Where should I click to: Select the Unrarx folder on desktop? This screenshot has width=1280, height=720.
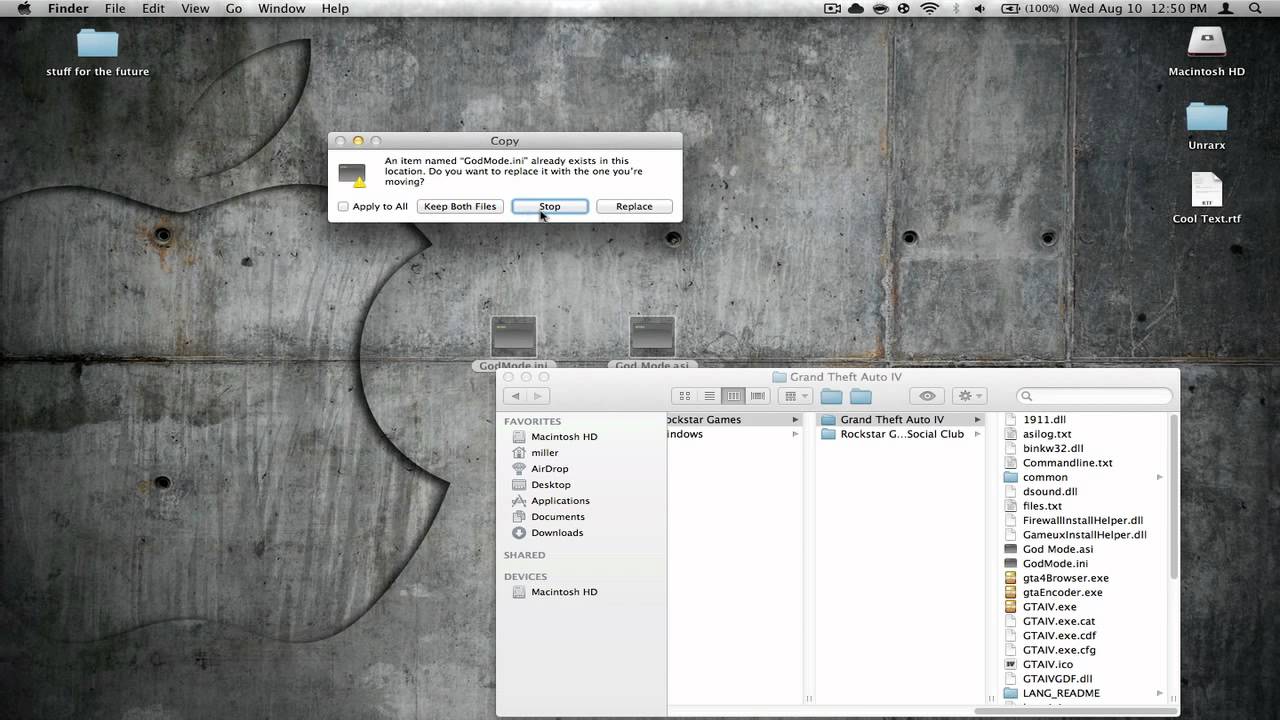click(1207, 125)
